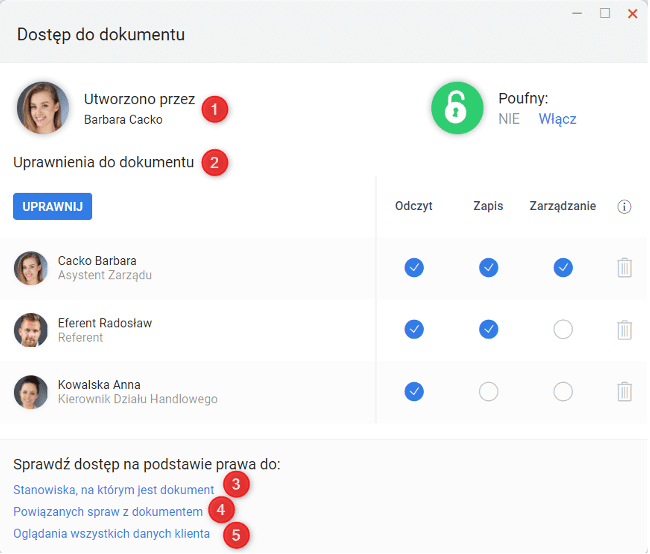Maximize the Dostęp do dokumentu window

click(x=605, y=13)
